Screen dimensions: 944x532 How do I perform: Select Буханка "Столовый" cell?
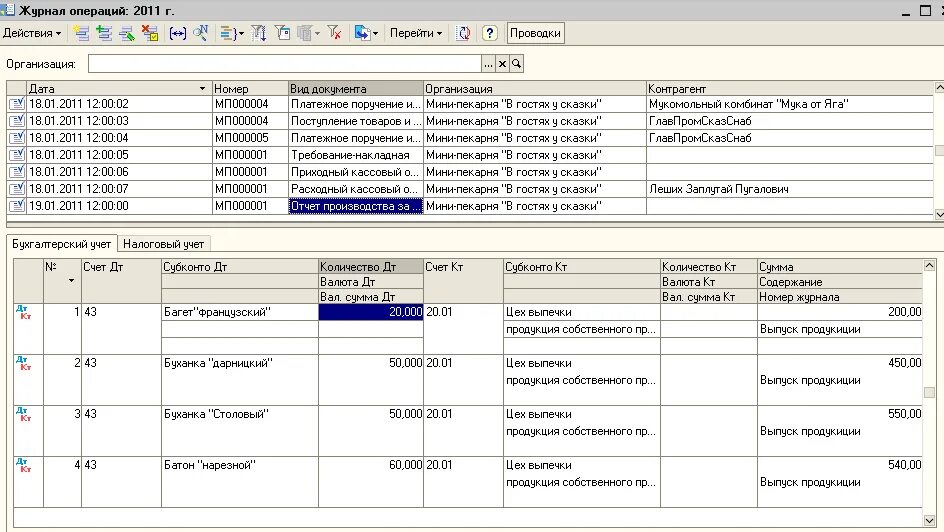tap(240, 414)
